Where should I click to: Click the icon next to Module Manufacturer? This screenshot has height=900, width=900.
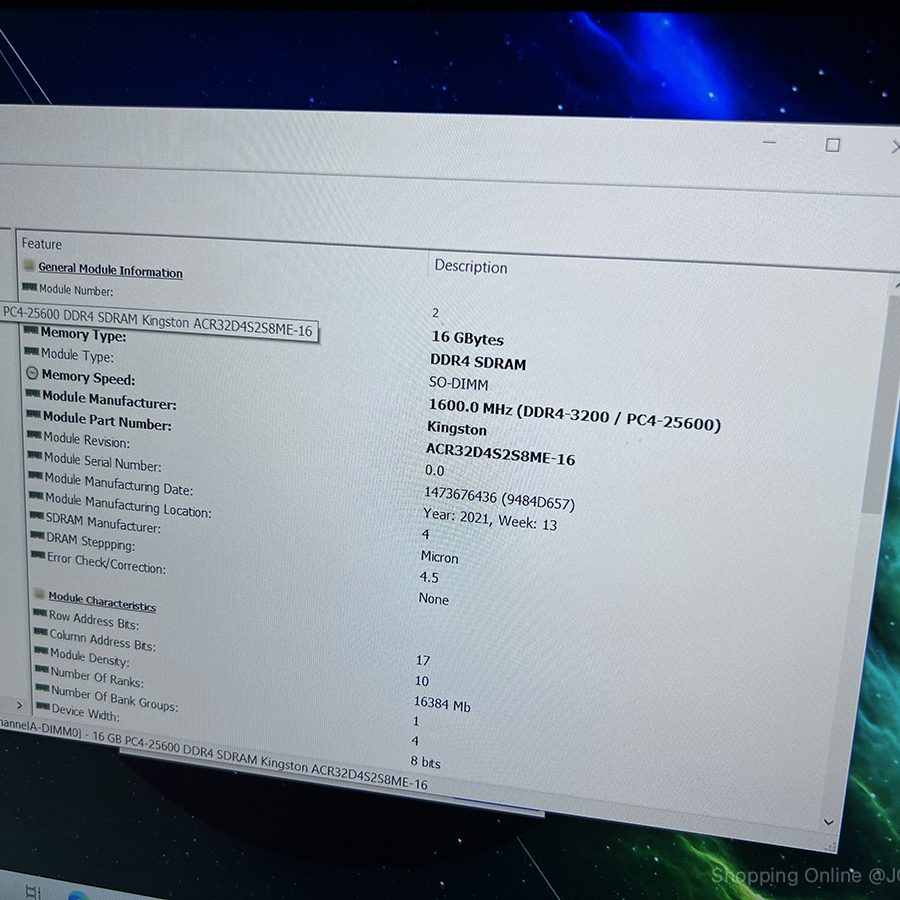[33, 394]
